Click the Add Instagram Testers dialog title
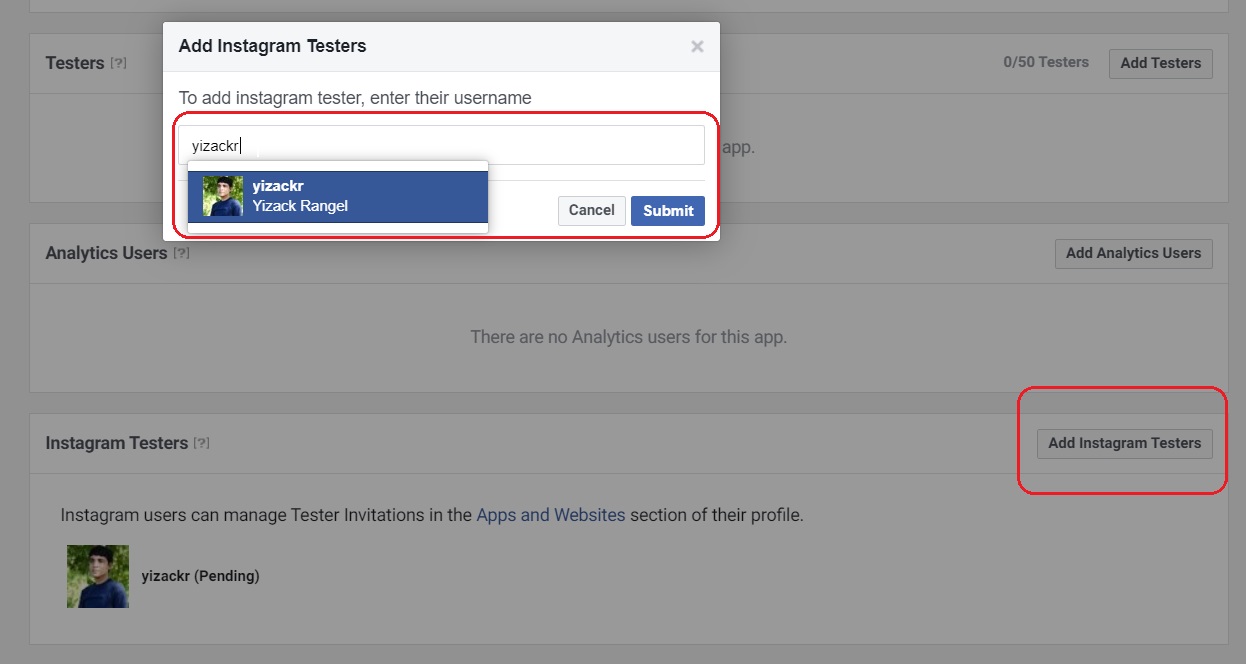 pyautogui.click(x=272, y=46)
